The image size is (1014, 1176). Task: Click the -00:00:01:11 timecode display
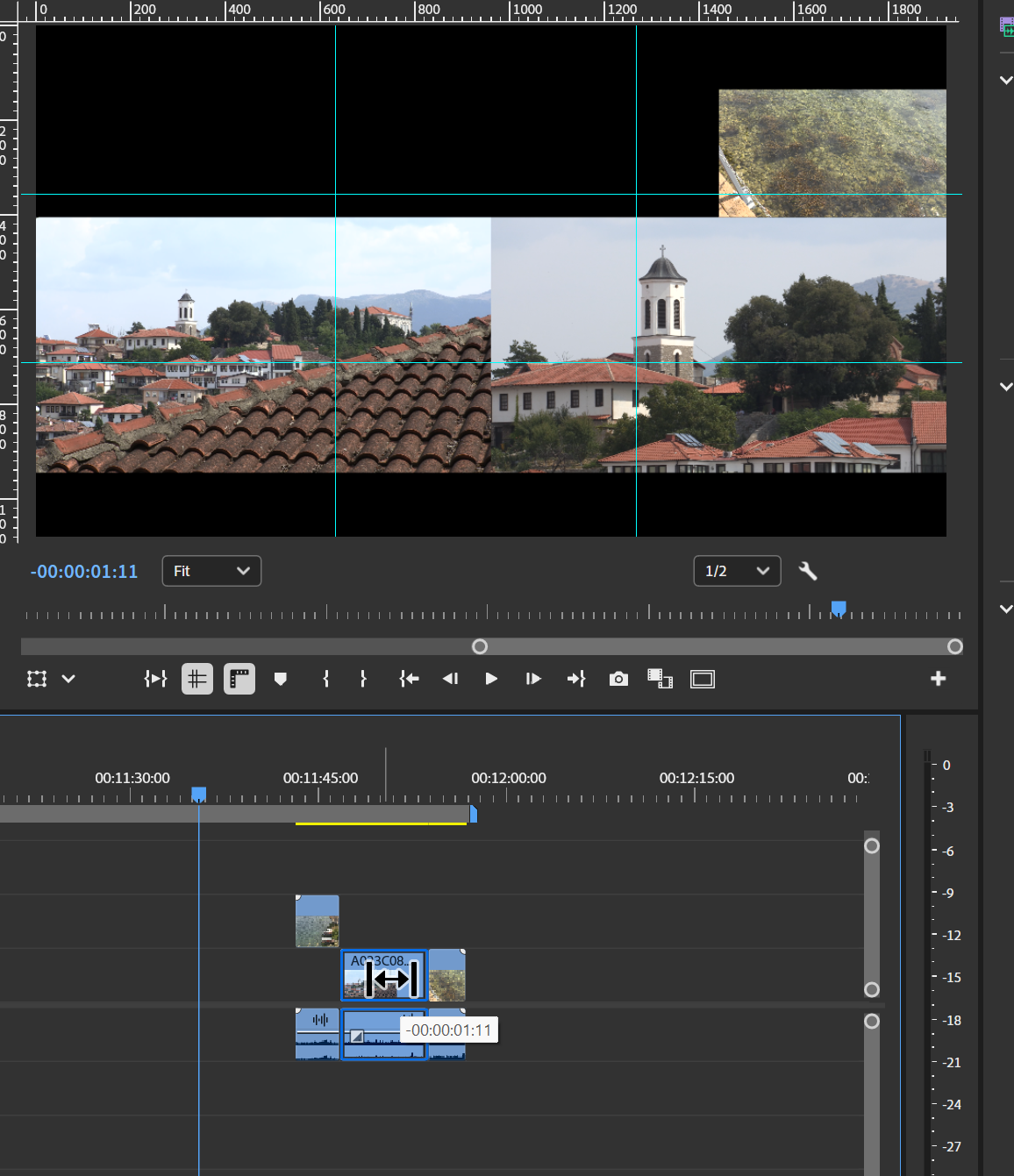(x=83, y=571)
